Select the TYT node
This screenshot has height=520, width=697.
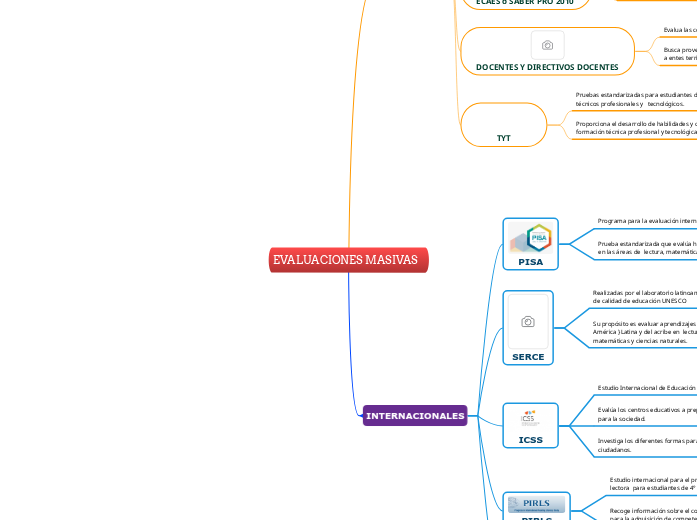[x=504, y=125]
